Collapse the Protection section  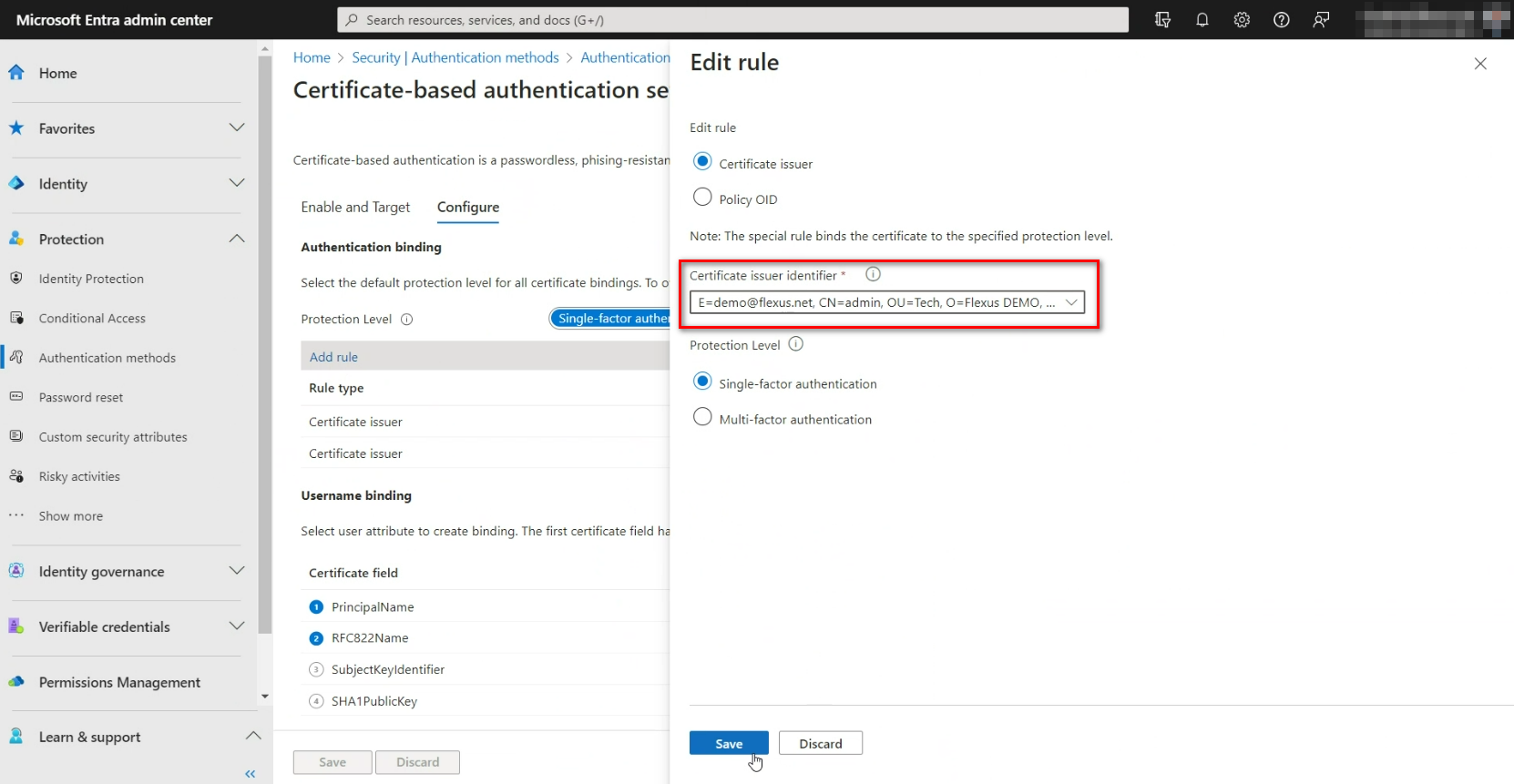click(237, 239)
